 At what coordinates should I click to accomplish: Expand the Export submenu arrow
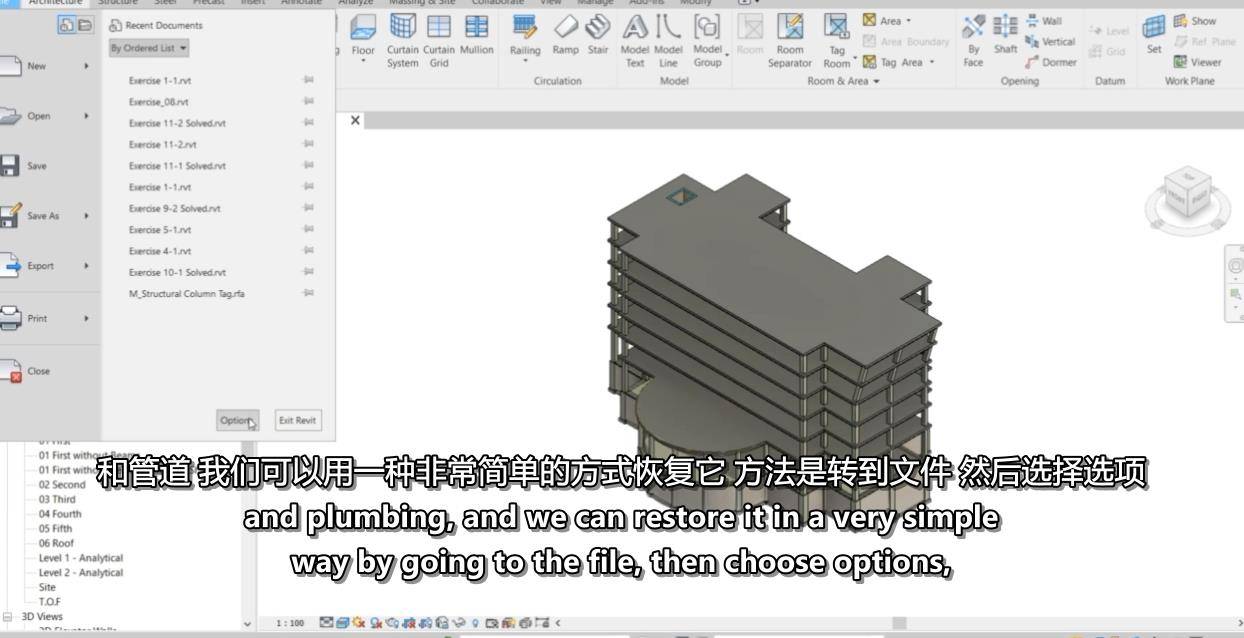point(86,266)
